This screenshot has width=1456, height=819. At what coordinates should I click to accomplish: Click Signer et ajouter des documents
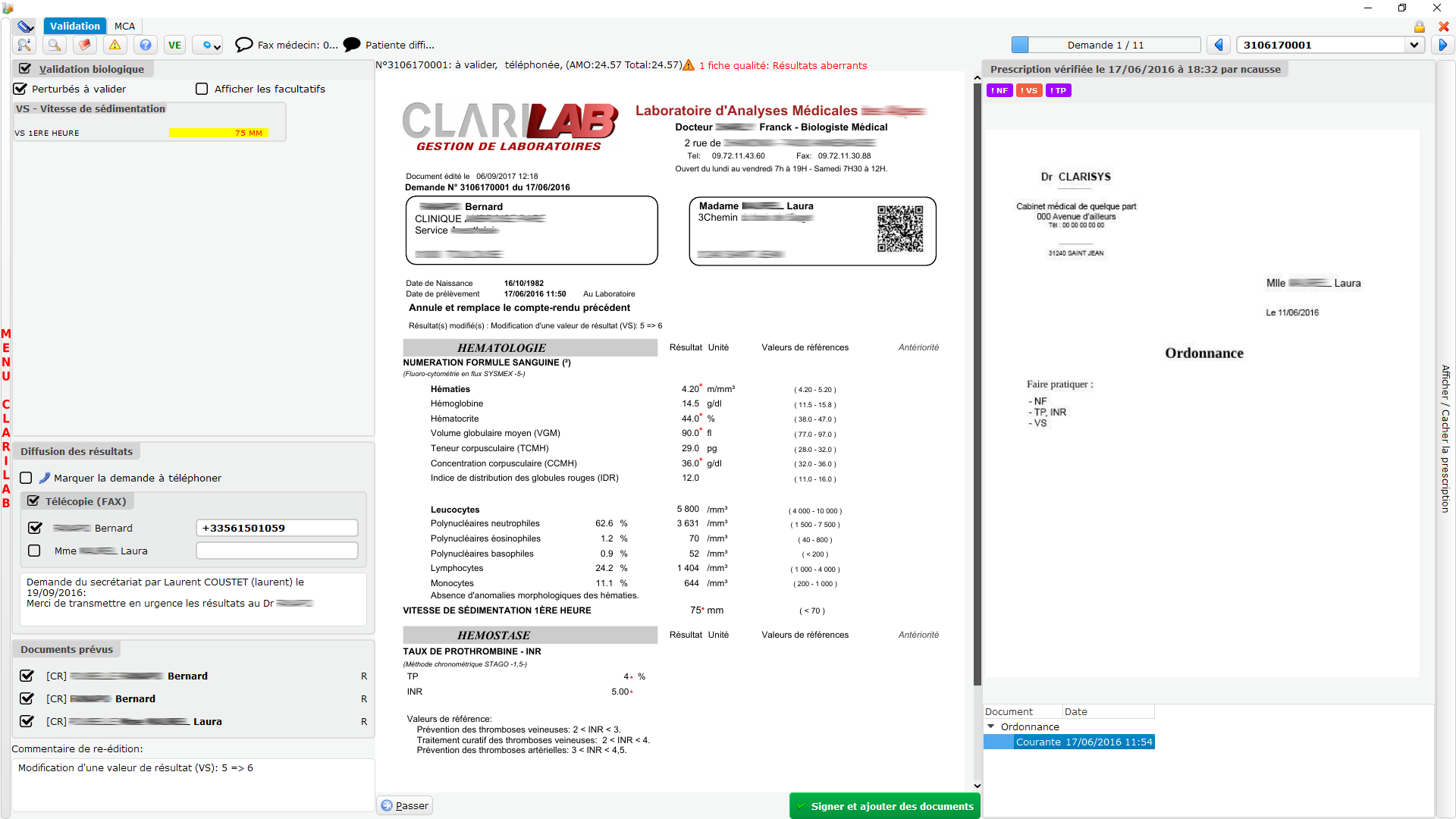coord(885,806)
